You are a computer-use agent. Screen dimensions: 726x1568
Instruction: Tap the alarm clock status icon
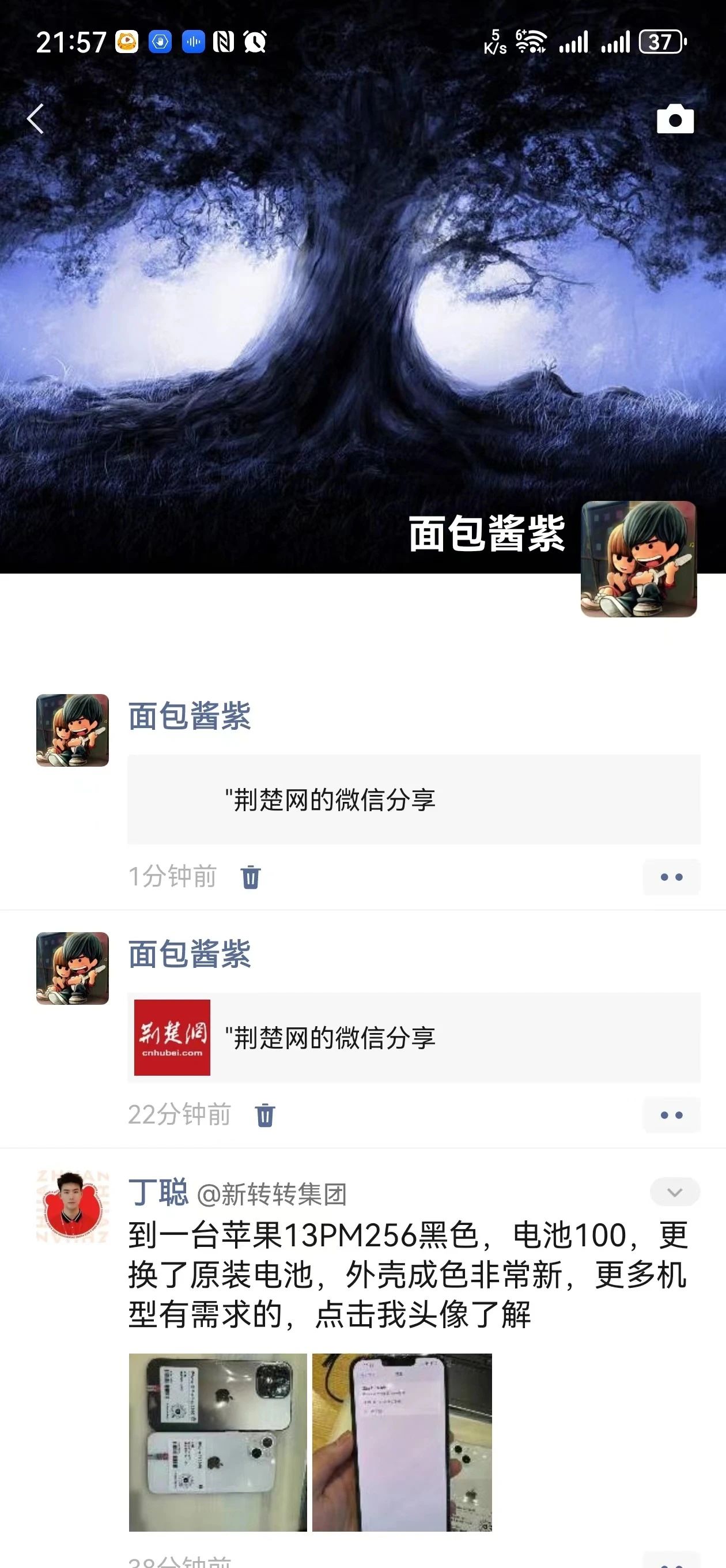coord(255,42)
